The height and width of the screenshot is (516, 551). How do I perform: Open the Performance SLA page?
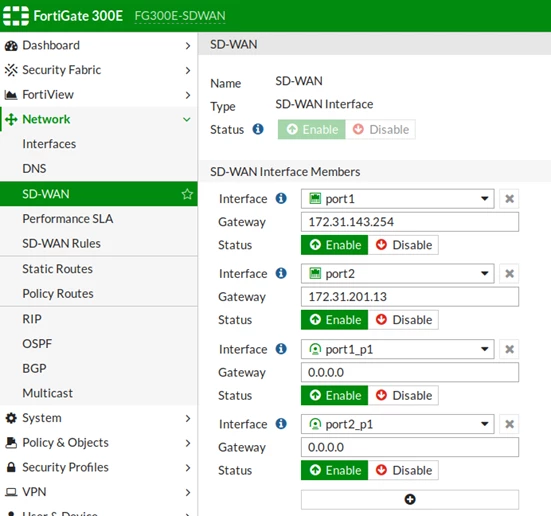pyautogui.click(x=68, y=219)
